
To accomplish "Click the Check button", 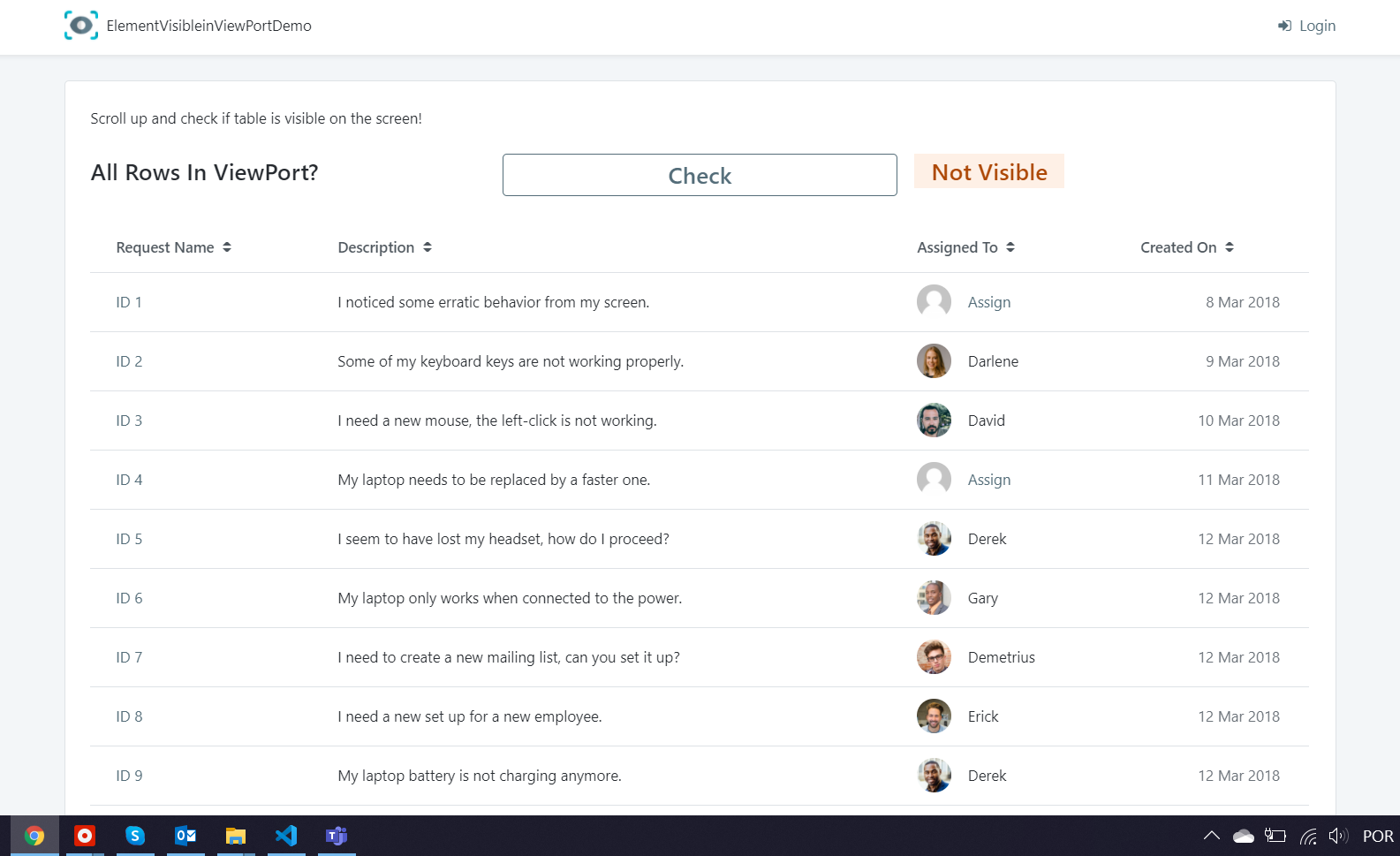I will point(700,175).
